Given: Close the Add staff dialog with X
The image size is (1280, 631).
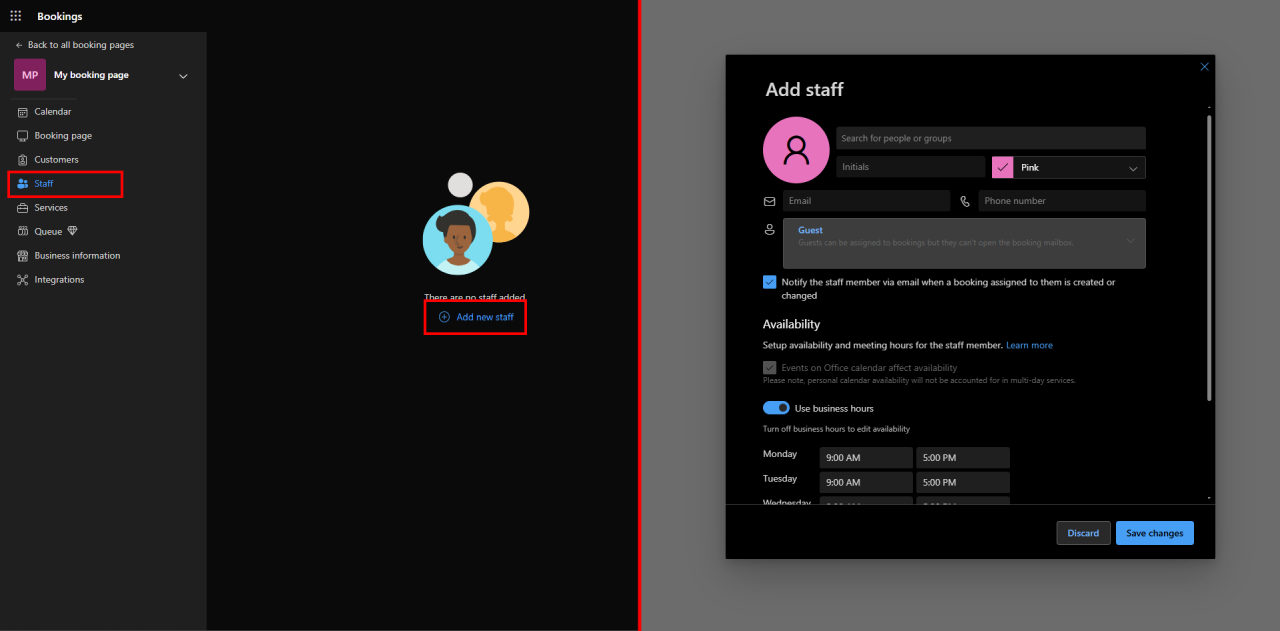Looking at the screenshot, I should pyautogui.click(x=1204, y=67).
